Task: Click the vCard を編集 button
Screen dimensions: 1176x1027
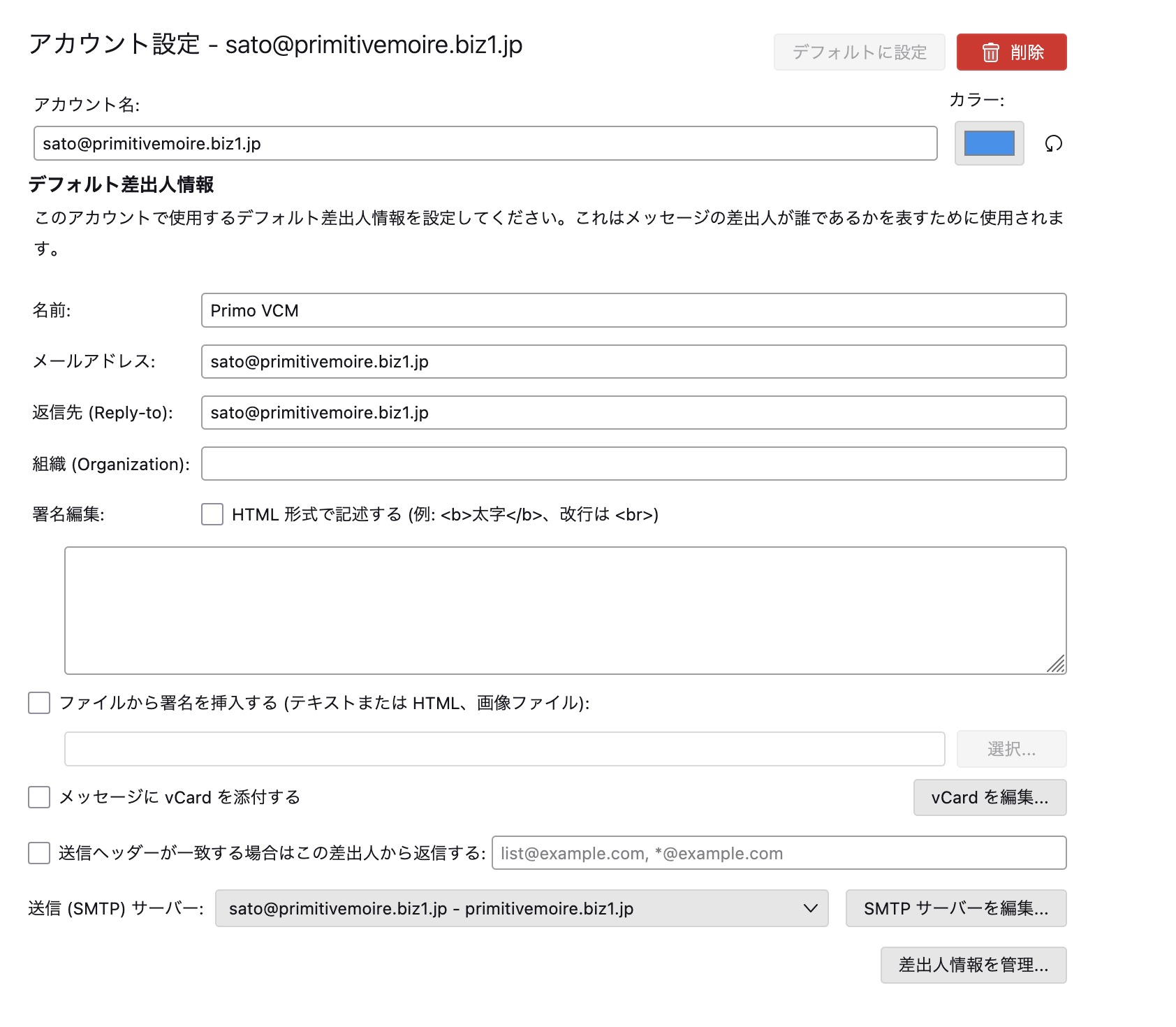Action: 989,797
